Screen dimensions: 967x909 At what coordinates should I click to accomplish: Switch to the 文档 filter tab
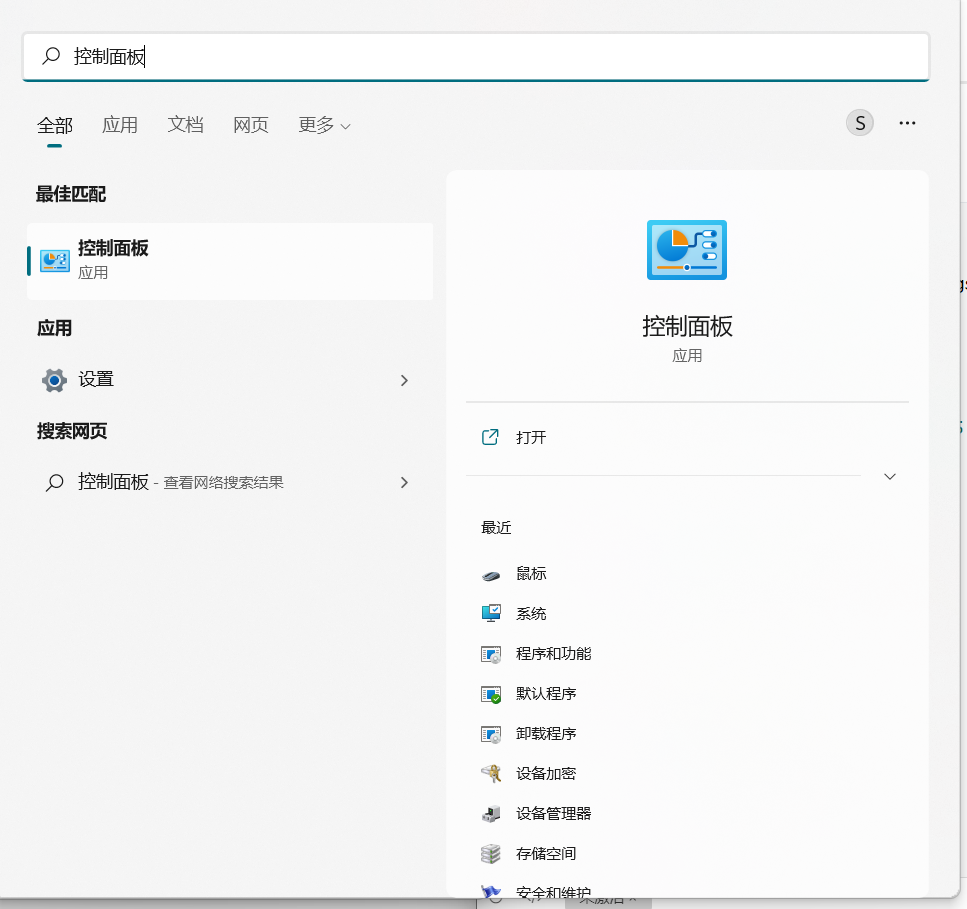click(x=185, y=125)
